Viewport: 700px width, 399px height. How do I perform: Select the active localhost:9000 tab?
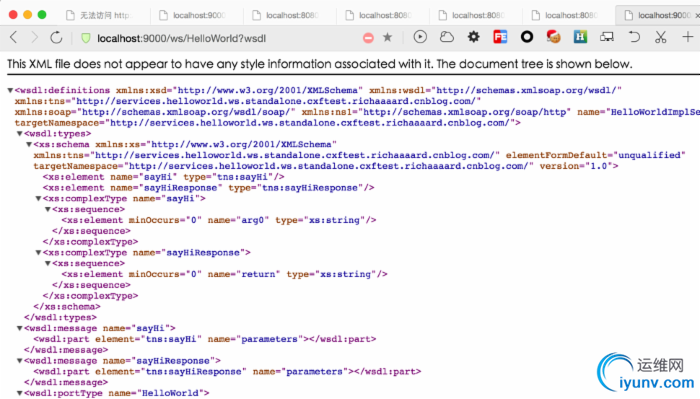click(x=658, y=15)
